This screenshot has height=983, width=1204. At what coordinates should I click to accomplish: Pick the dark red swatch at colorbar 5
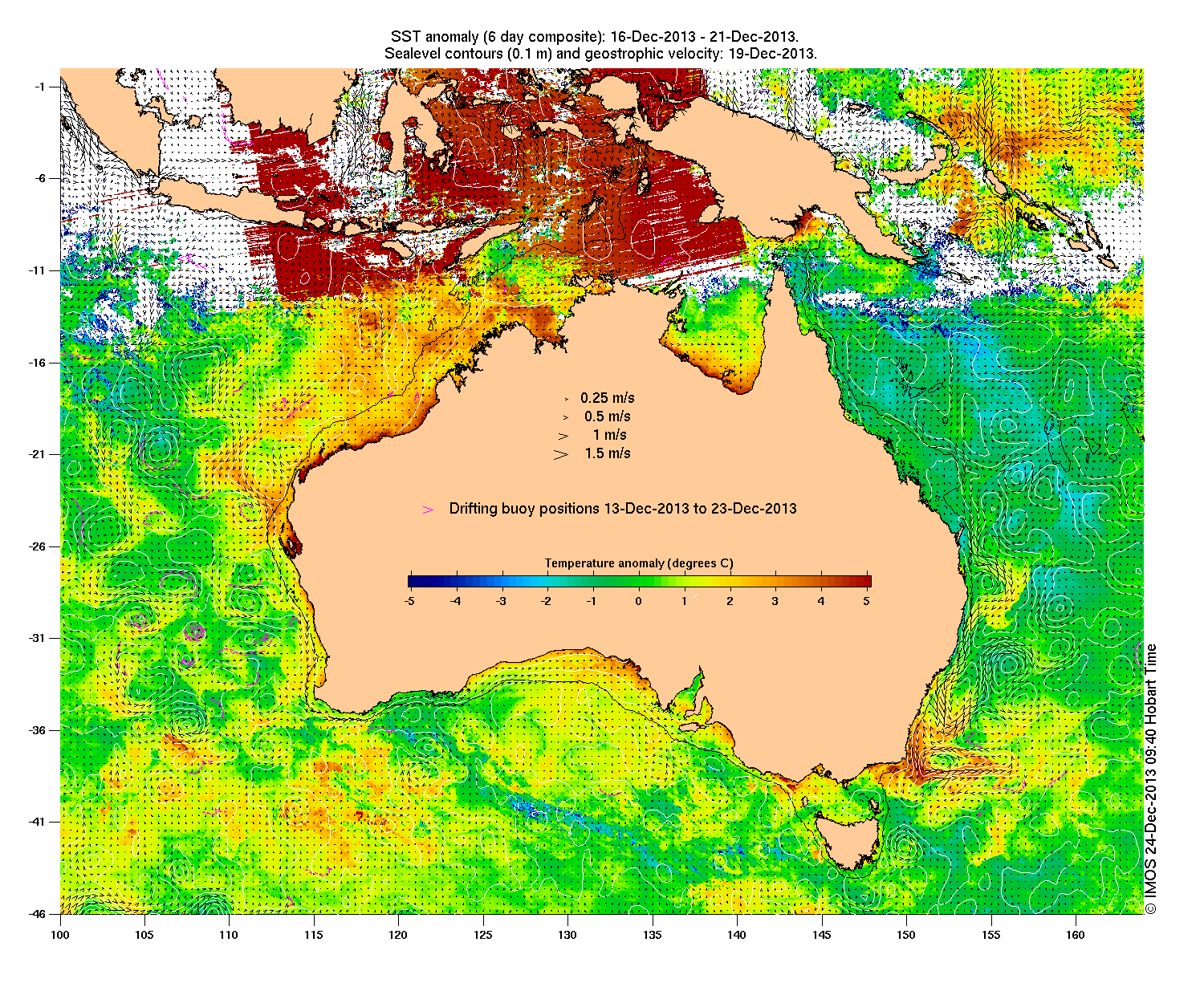point(866,582)
